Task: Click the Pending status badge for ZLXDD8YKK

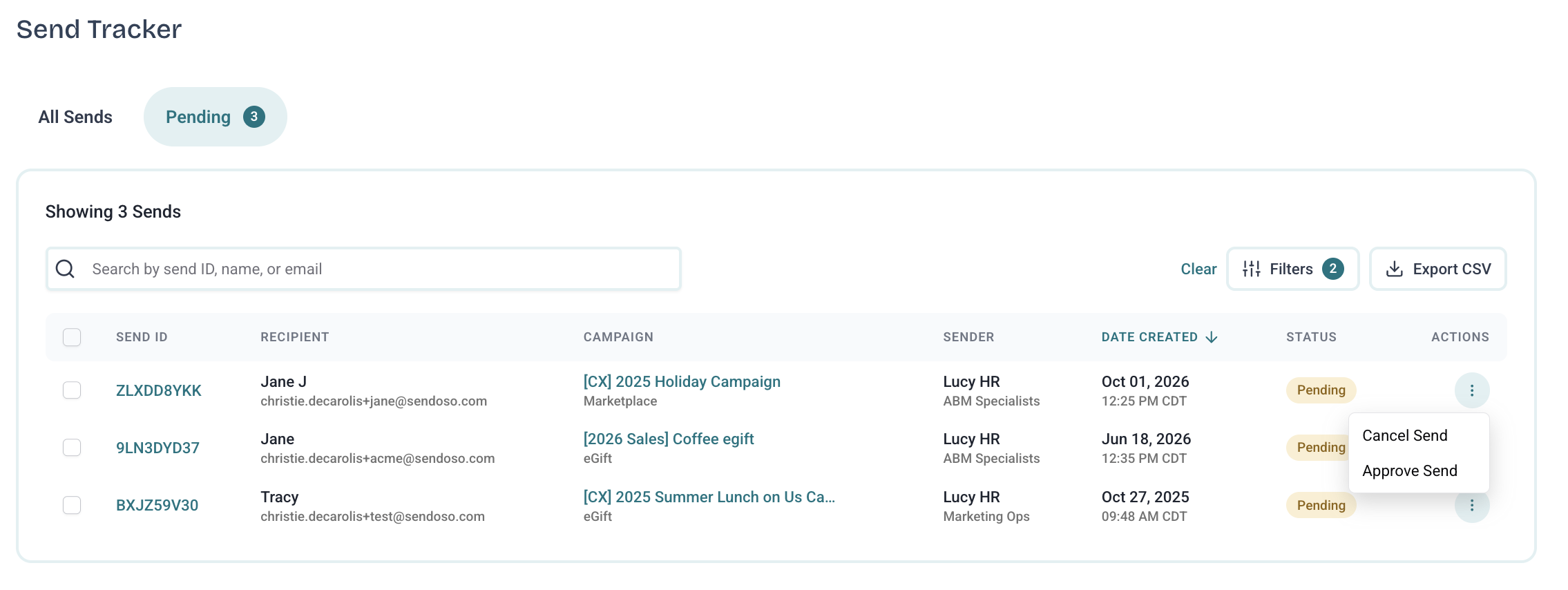Action: pyautogui.click(x=1321, y=390)
